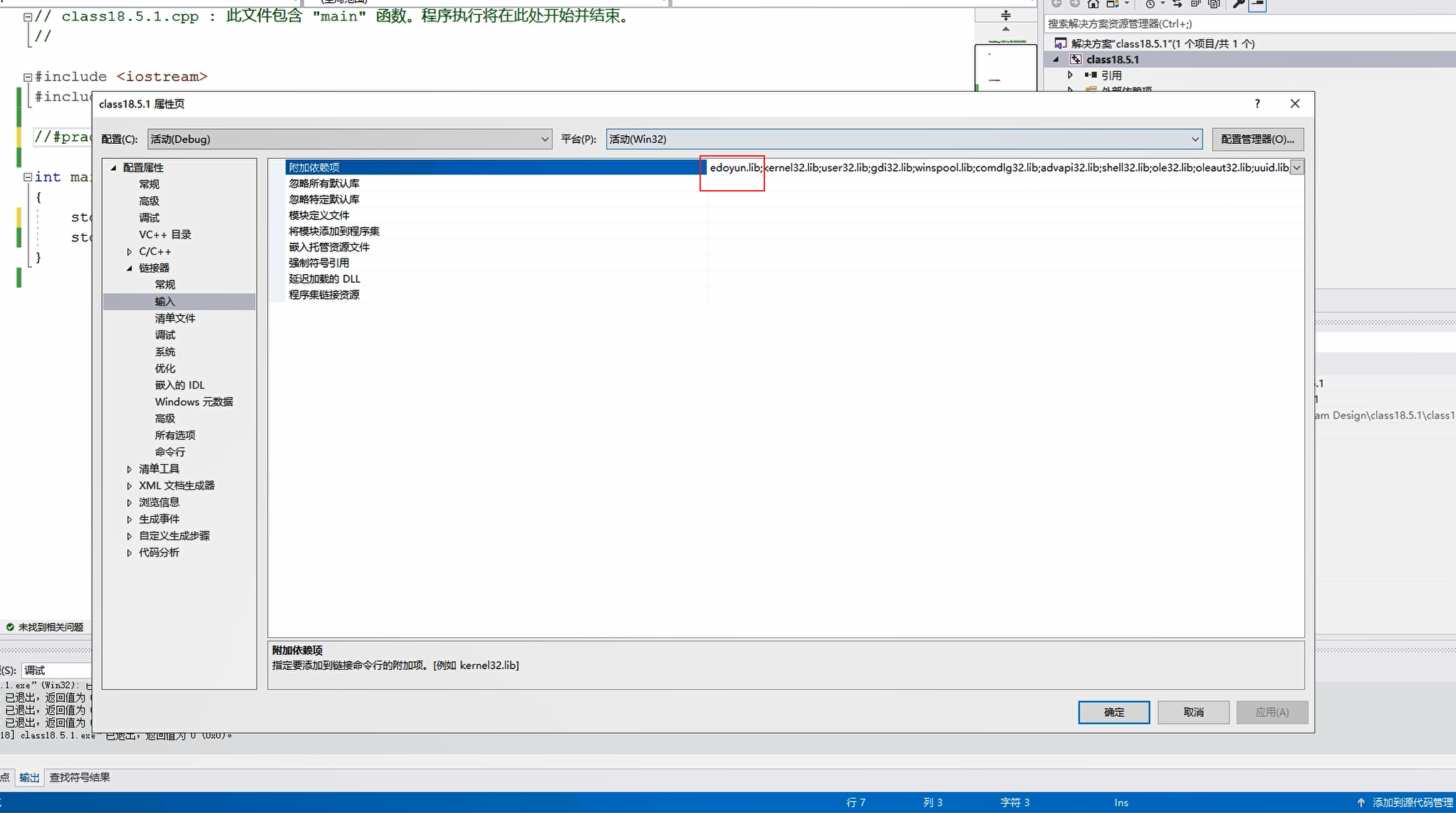Switch to the 查找符号结果 tab
The image size is (1456, 813).
[80, 777]
